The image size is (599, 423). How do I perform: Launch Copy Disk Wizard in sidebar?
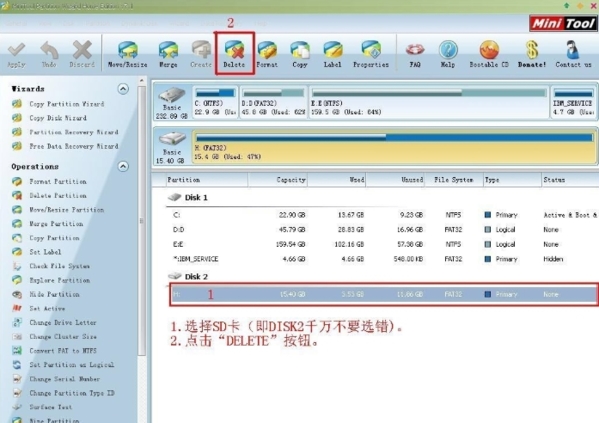tap(49, 118)
